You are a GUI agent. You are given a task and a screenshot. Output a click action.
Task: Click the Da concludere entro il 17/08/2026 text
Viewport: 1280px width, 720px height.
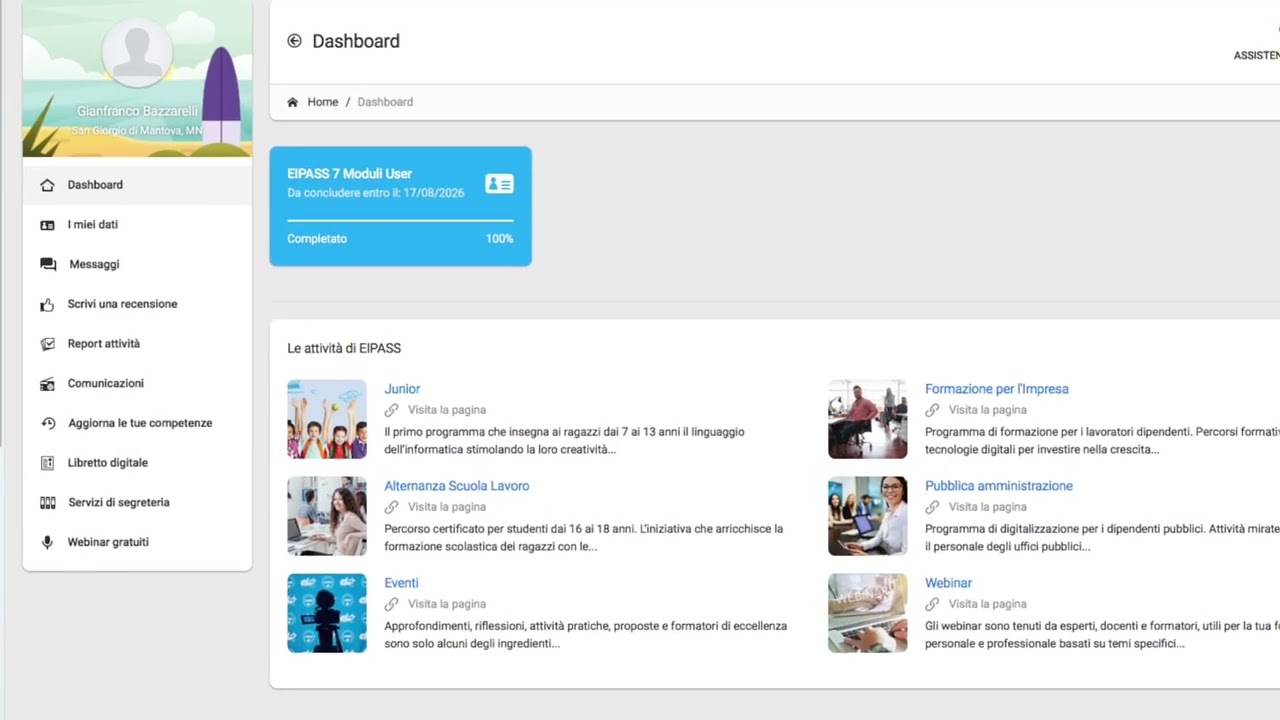pyautogui.click(x=376, y=193)
